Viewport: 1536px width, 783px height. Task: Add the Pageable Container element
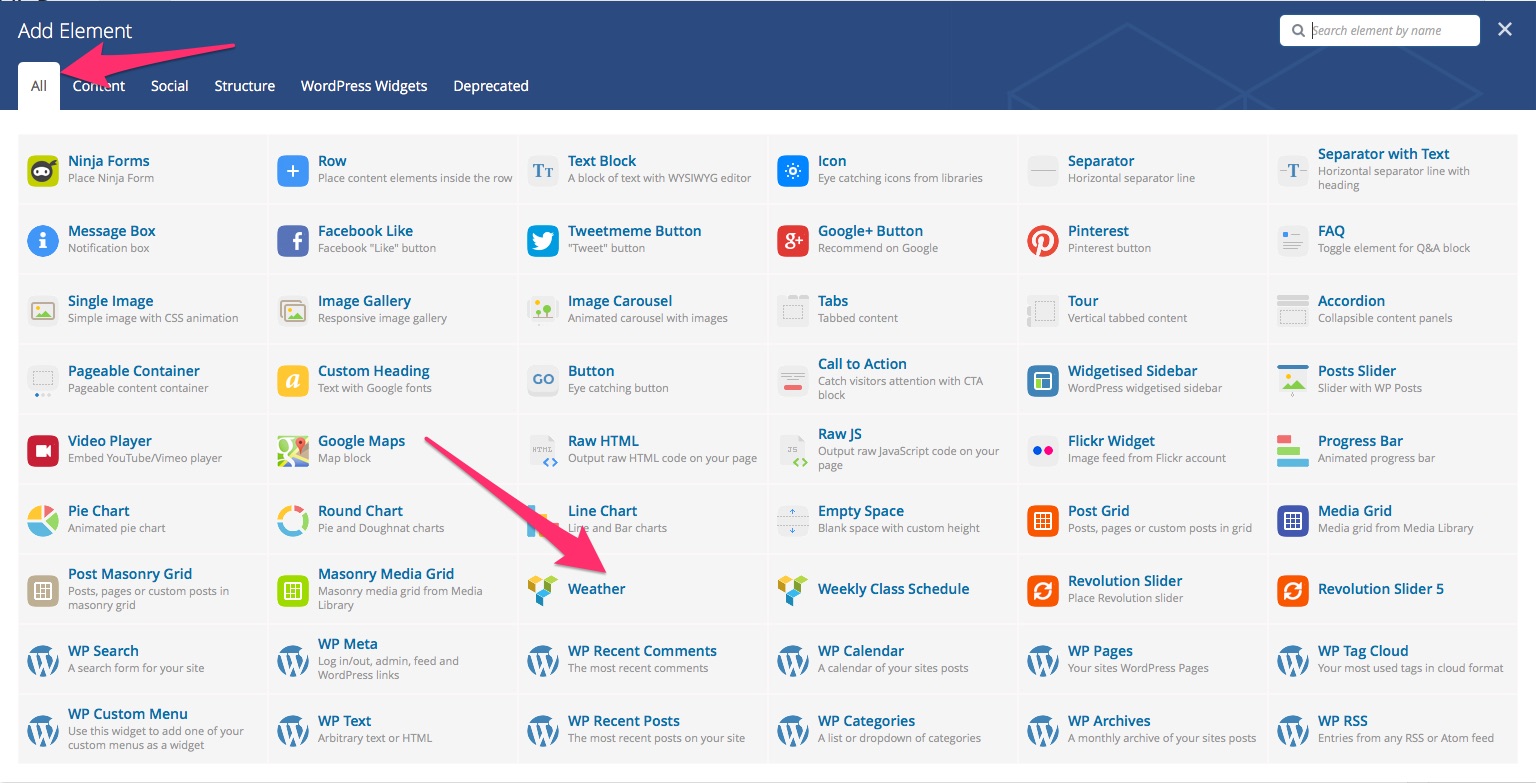click(x=143, y=379)
